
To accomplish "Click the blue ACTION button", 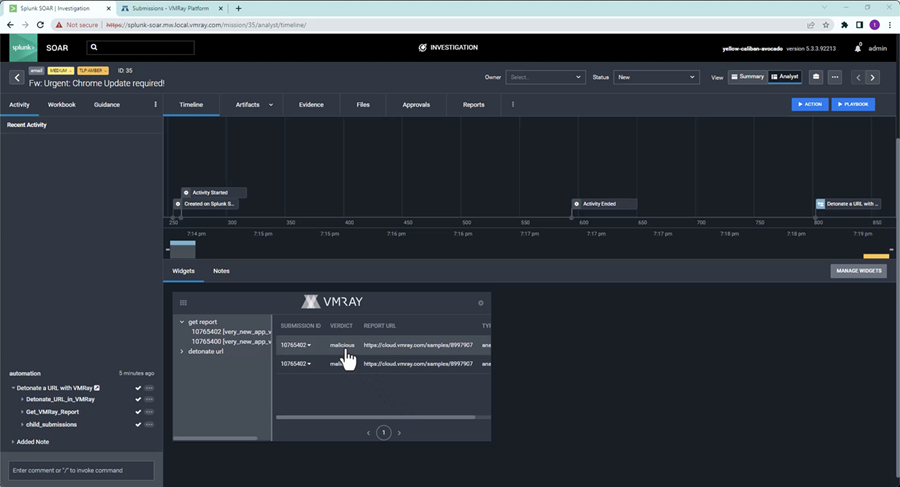I will tap(810, 105).
